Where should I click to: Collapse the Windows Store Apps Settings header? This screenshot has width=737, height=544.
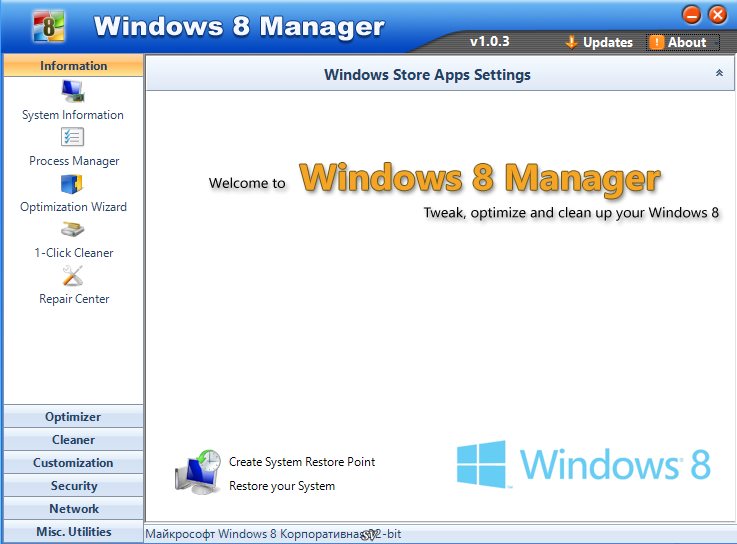(719, 73)
